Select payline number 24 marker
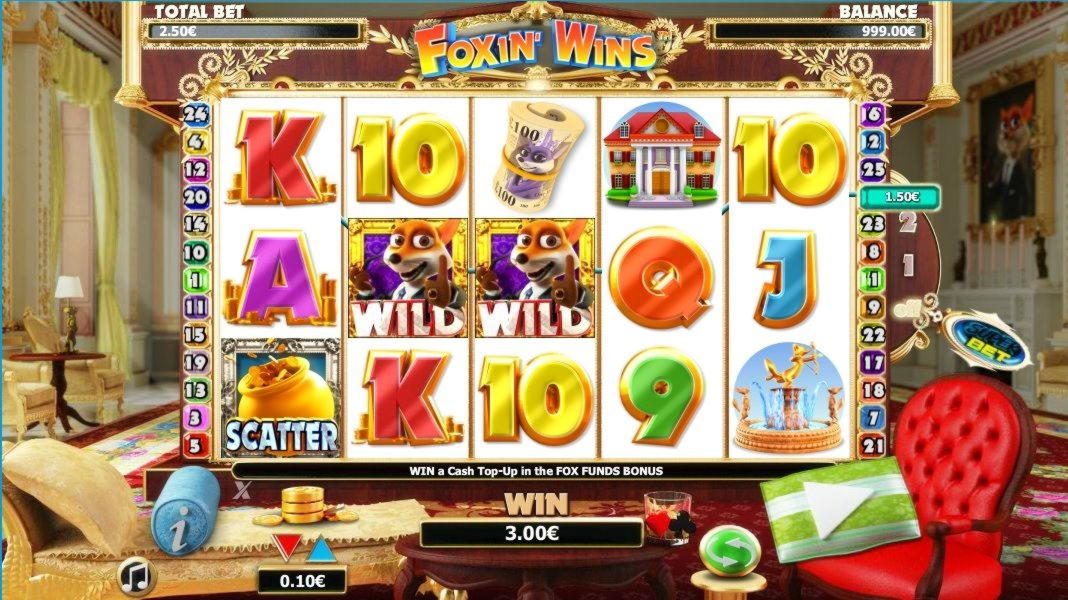 tap(195, 114)
